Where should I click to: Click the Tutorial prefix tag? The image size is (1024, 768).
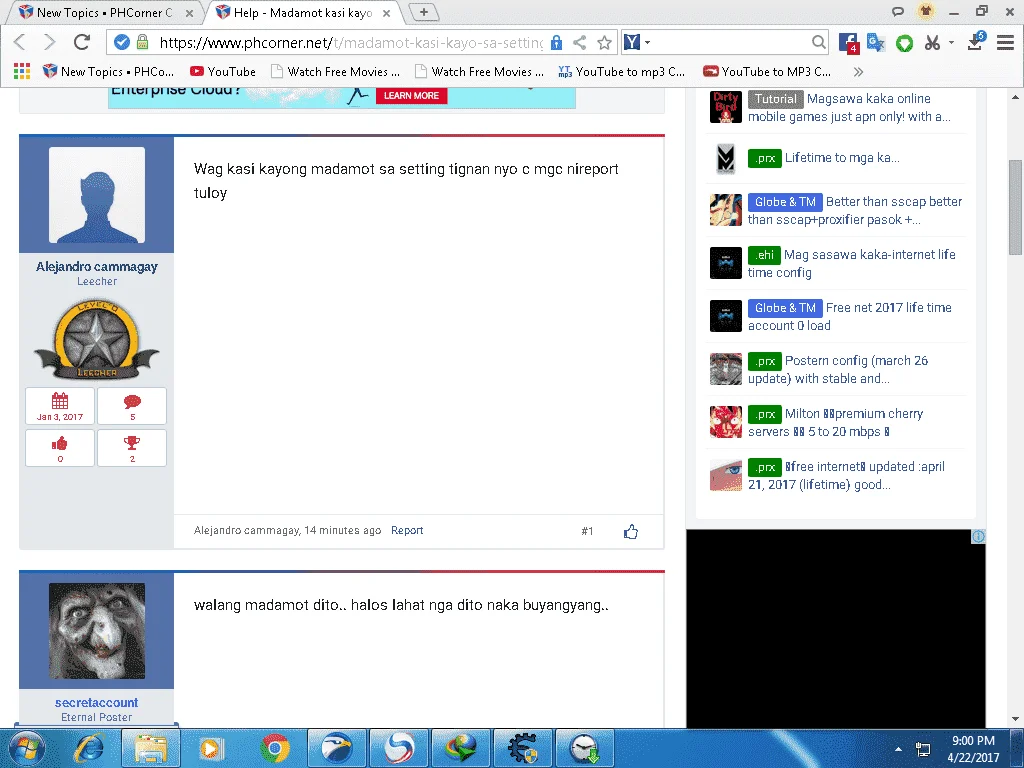coord(775,99)
